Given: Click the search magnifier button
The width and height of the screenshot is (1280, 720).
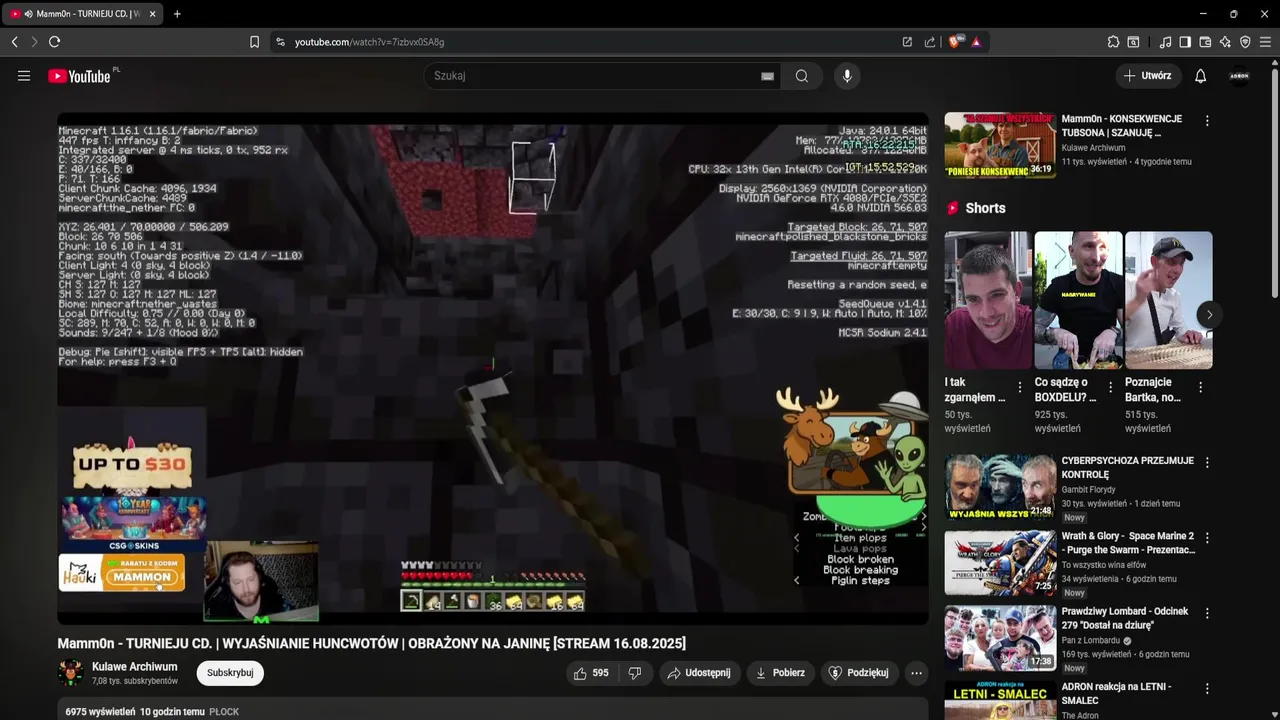Looking at the screenshot, I should [x=802, y=76].
